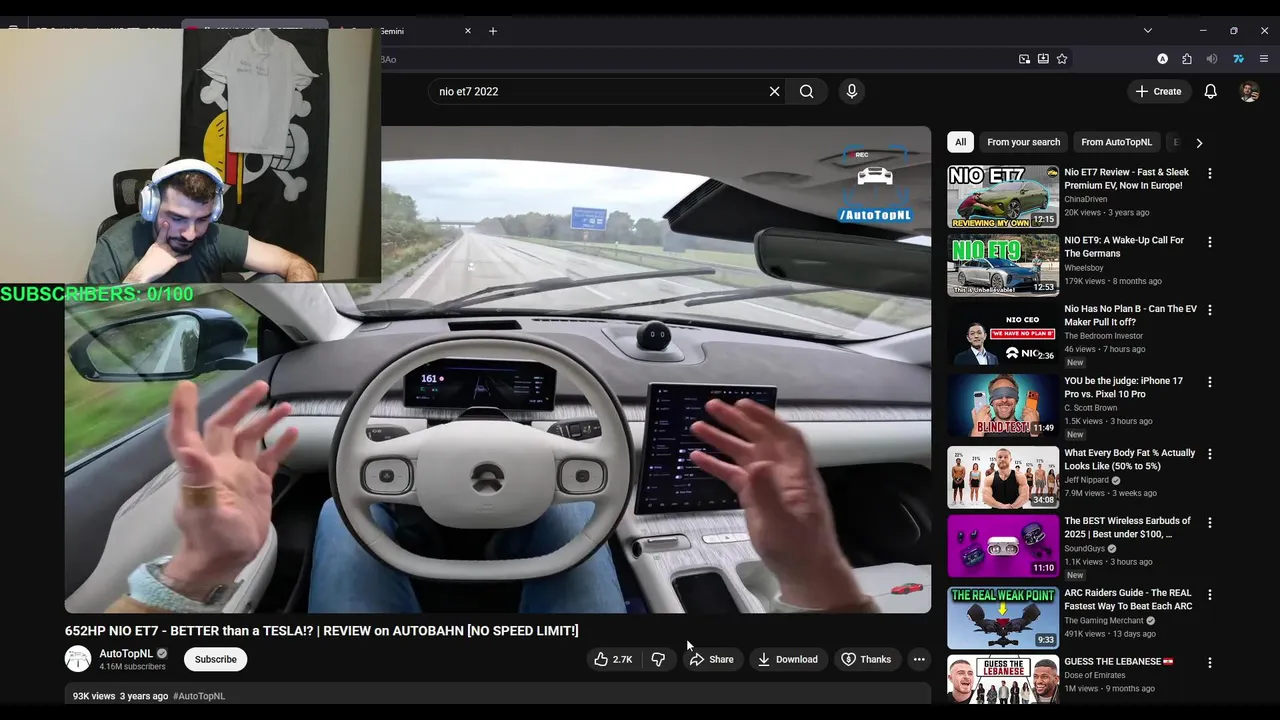The width and height of the screenshot is (1280, 720).
Task: Select the 'From your search' chip
Action: [1023, 142]
